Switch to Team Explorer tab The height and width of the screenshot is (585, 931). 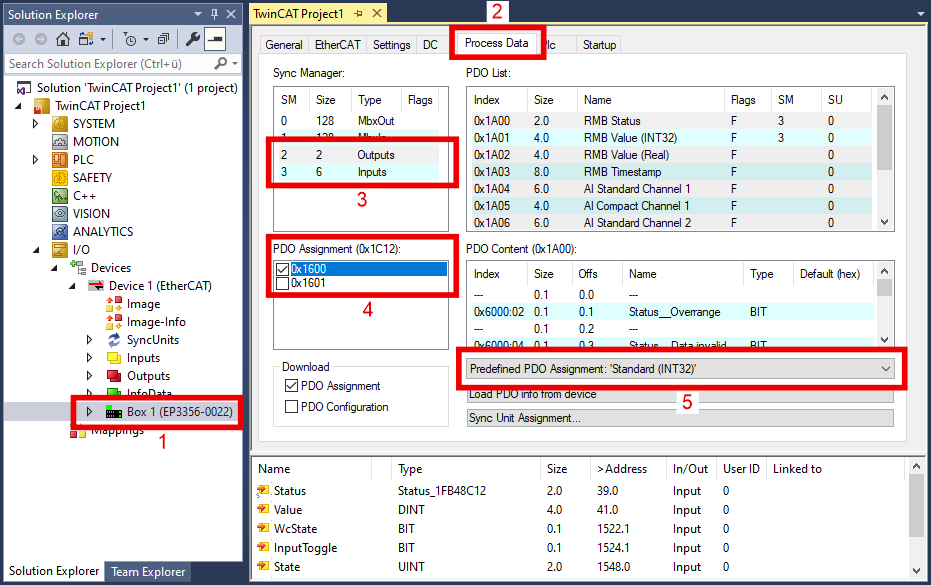[x=148, y=571]
